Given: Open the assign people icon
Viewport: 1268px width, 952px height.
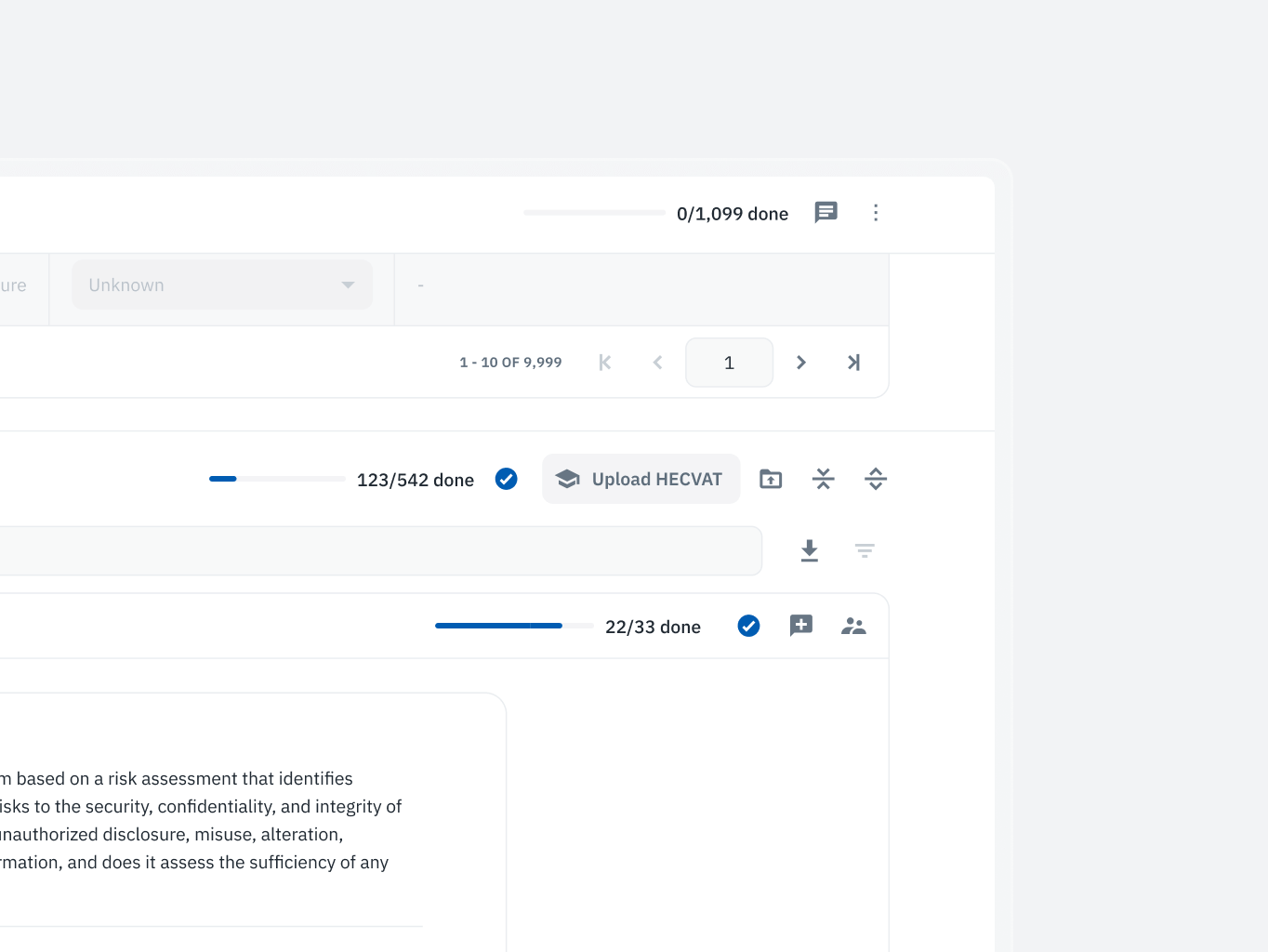Looking at the screenshot, I should coord(853,627).
